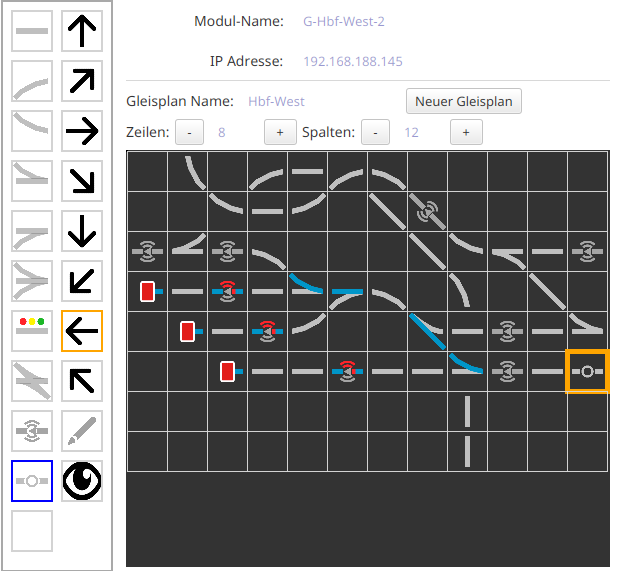Toggle the eye view mode icon

coord(82,480)
